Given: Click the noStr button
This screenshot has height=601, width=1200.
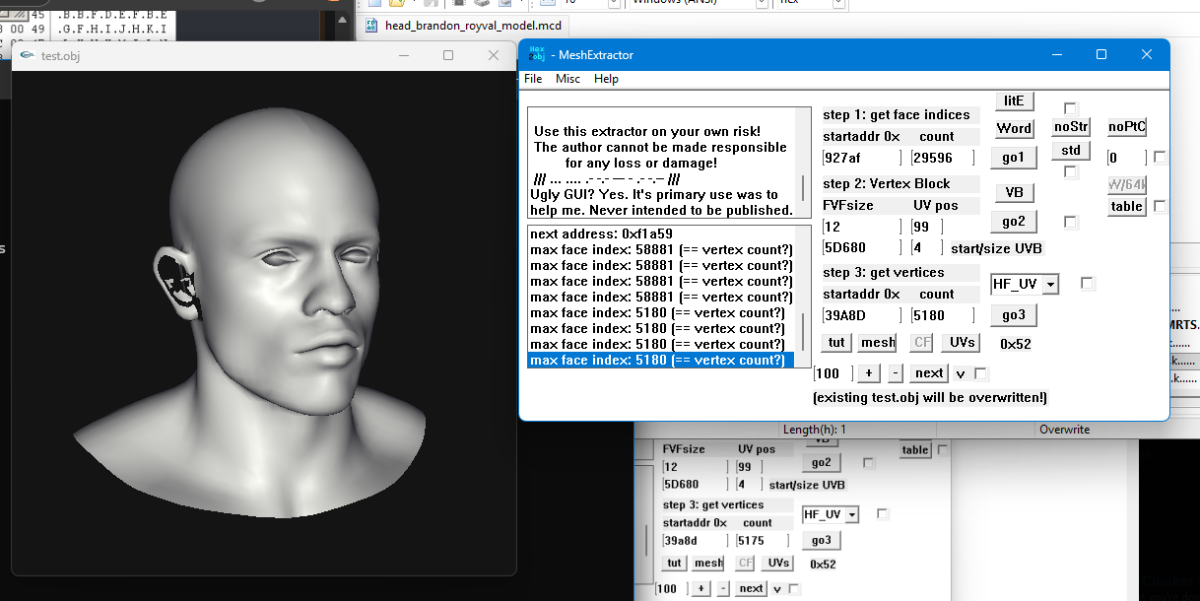Looking at the screenshot, I should [1071, 127].
